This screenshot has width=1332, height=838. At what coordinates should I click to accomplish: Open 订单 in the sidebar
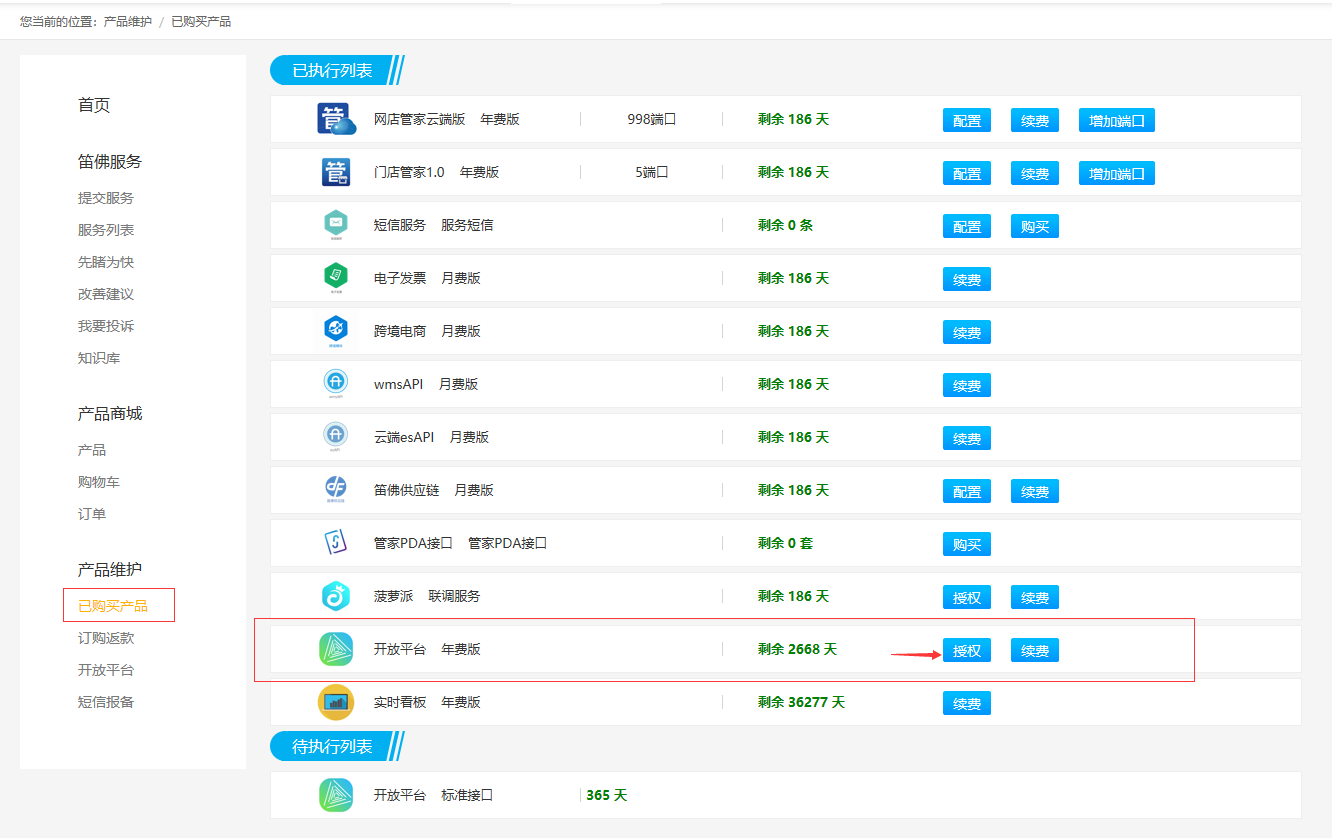tap(92, 514)
